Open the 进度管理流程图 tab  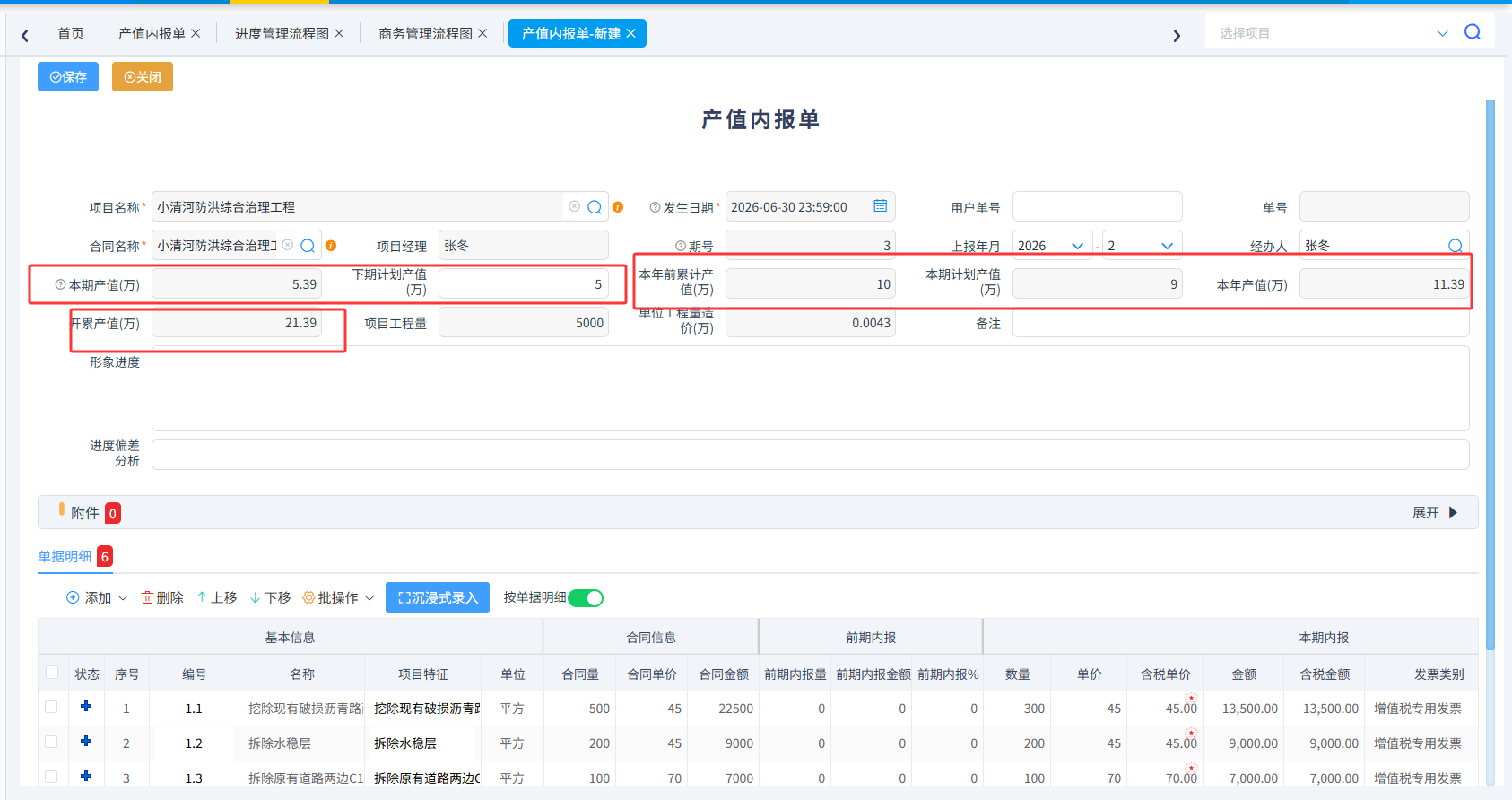click(282, 33)
